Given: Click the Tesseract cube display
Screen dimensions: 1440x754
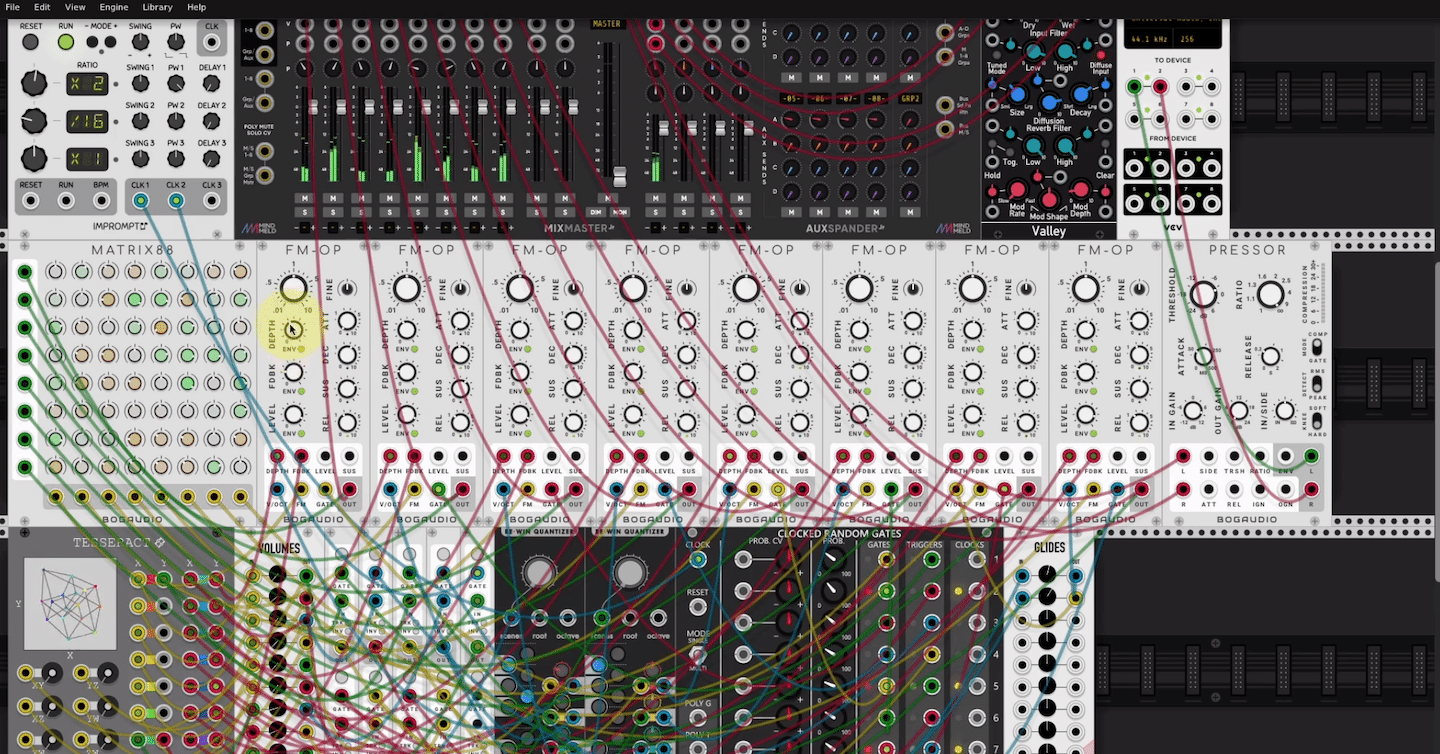Looking at the screenshot, I should [70, 603].
